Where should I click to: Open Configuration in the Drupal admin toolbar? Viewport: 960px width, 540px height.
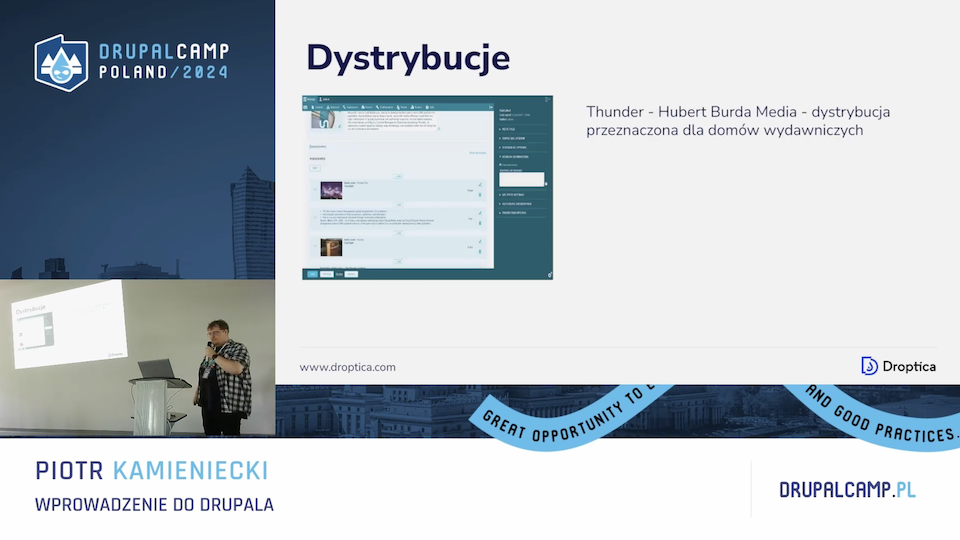pyautogui.click(x=384, y=107)
